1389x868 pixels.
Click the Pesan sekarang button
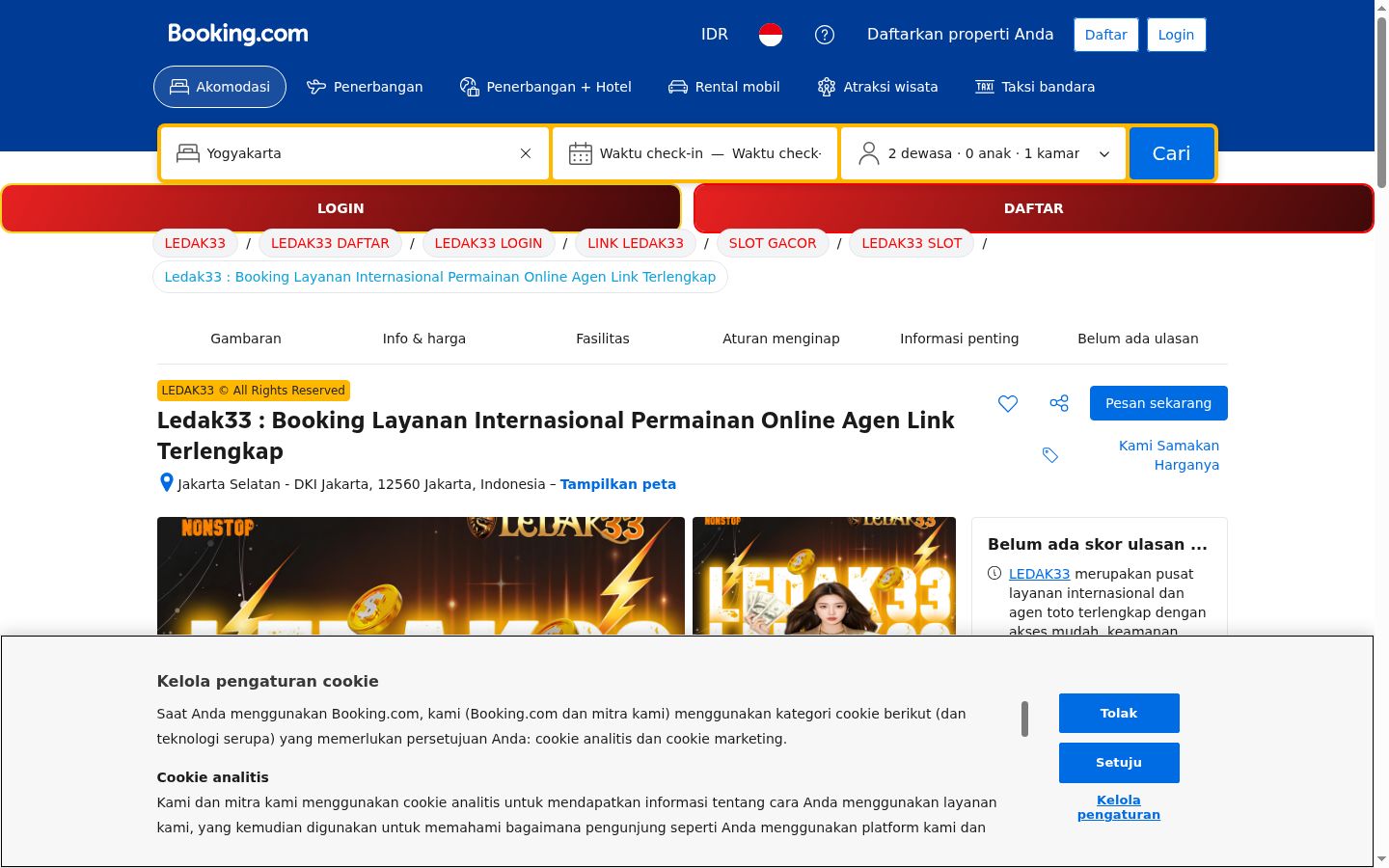coord(1158,403)
